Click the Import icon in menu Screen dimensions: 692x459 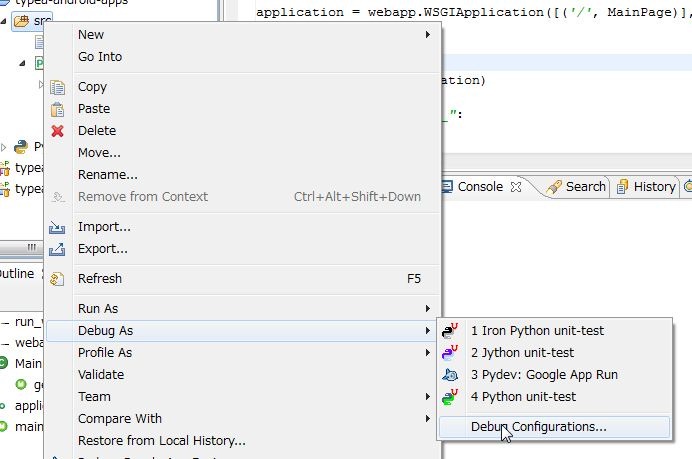click(x=58, y=227)
